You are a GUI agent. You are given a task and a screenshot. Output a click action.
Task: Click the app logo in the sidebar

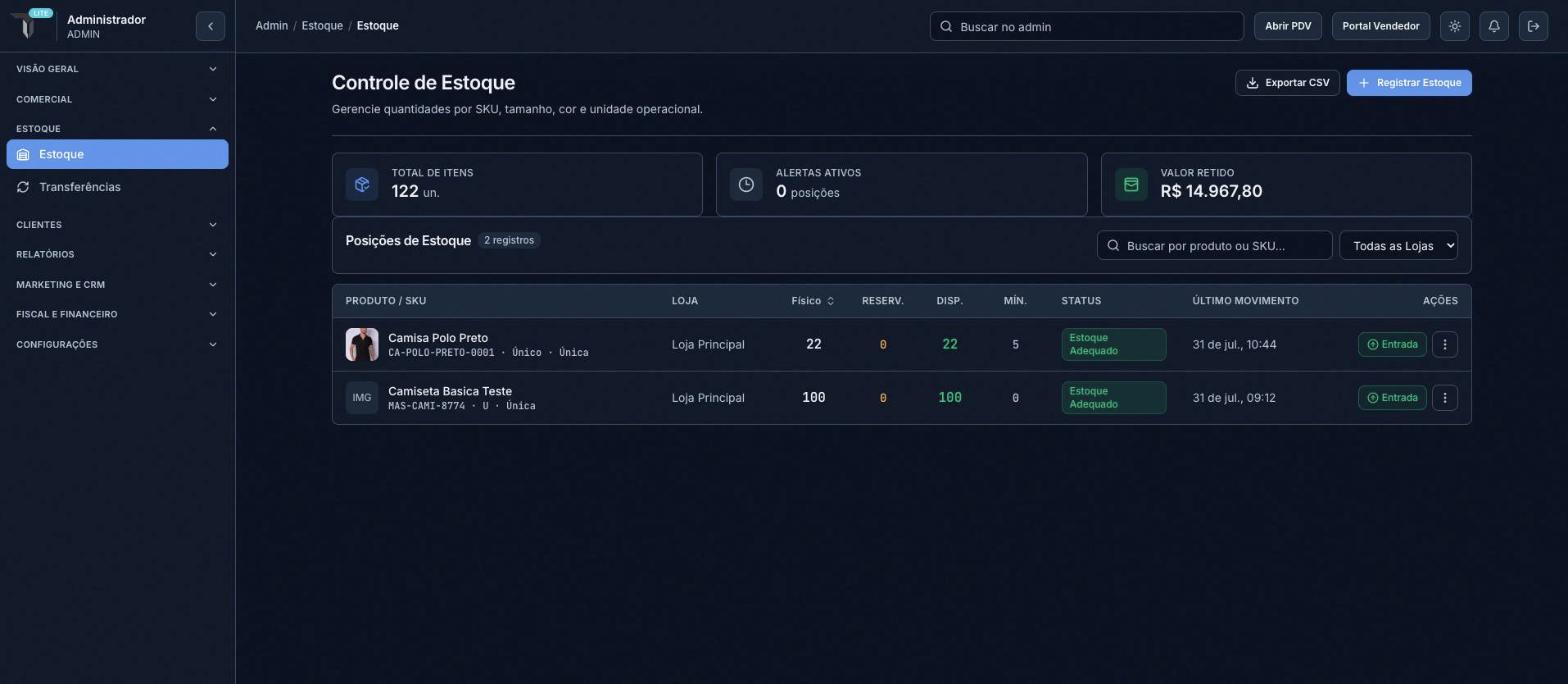[29, 24]
